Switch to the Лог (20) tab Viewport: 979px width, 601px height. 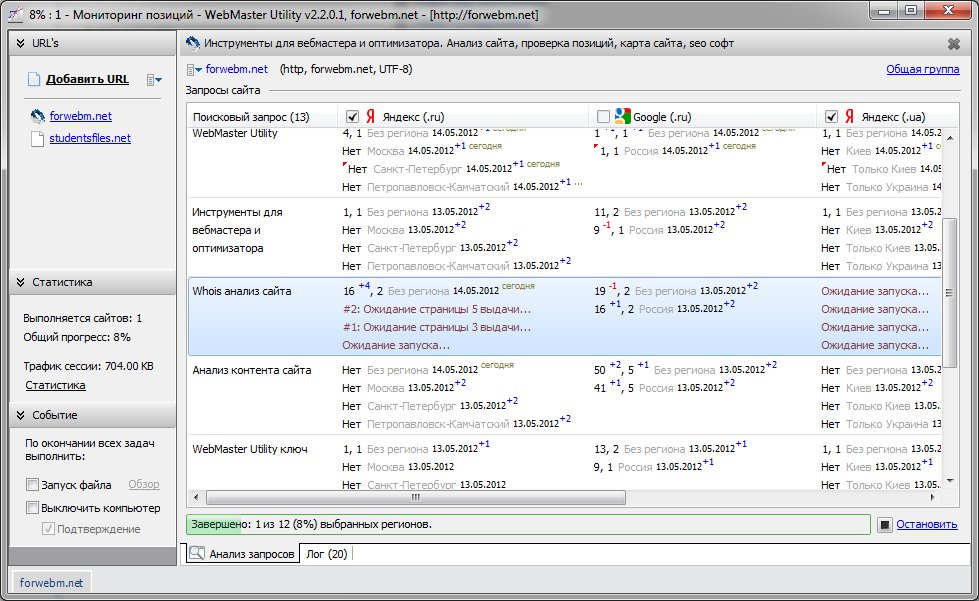[326, 553]
